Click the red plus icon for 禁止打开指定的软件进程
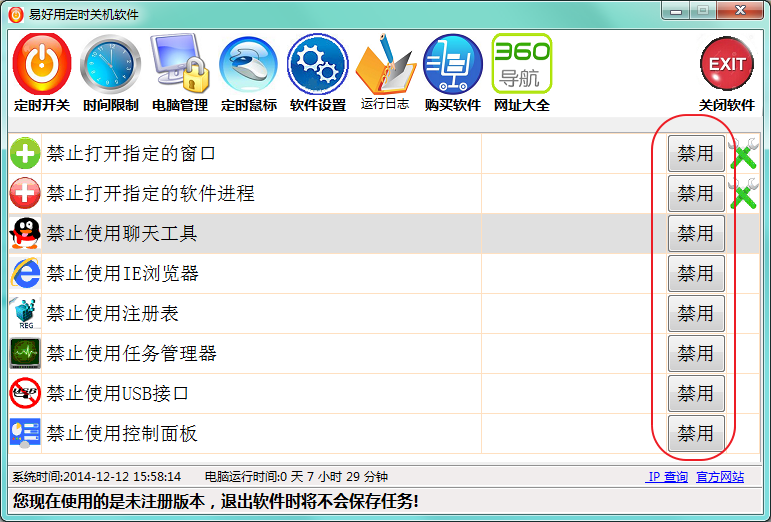 pos(25,193)
